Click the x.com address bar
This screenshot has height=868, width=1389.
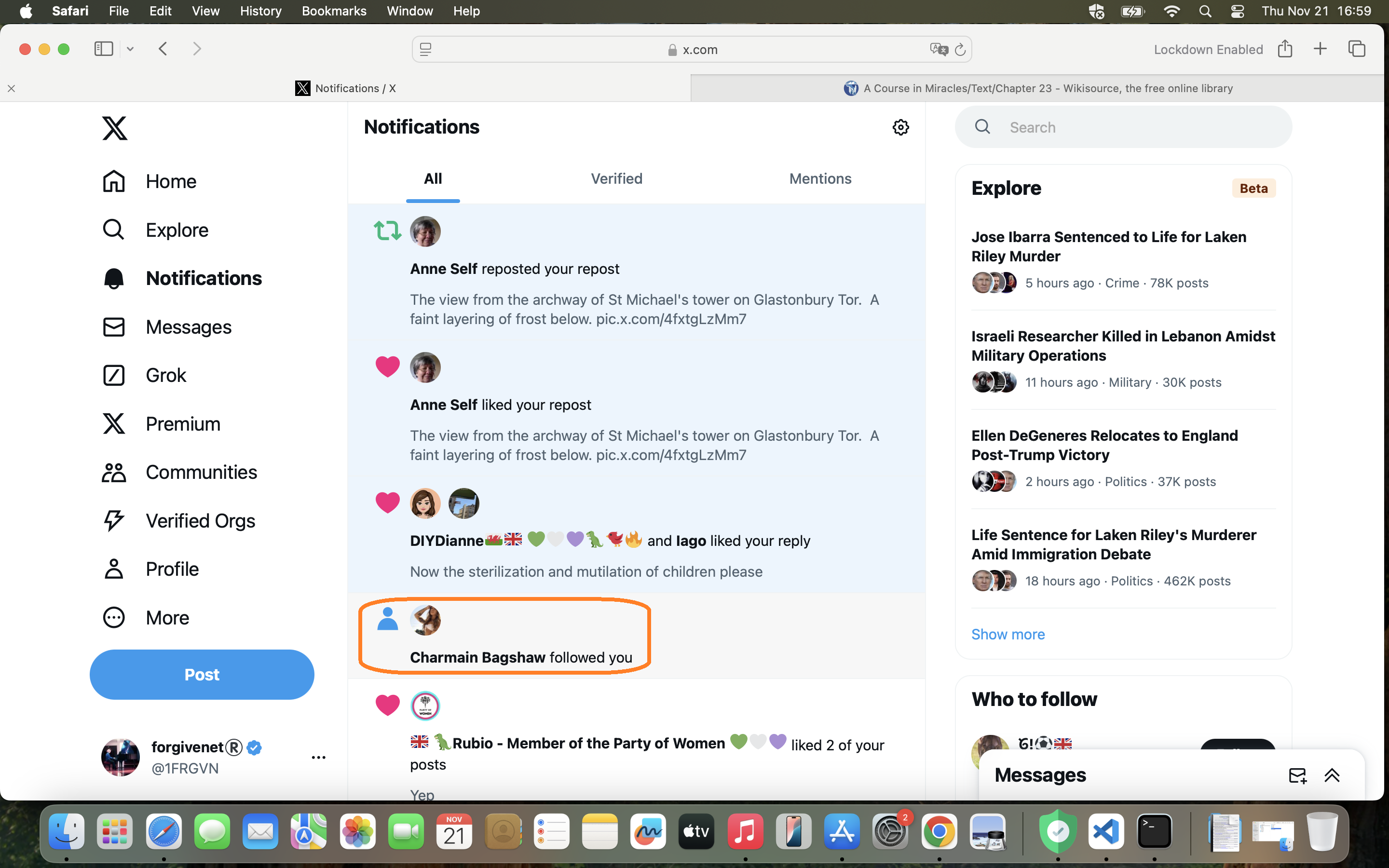point(692,49)
